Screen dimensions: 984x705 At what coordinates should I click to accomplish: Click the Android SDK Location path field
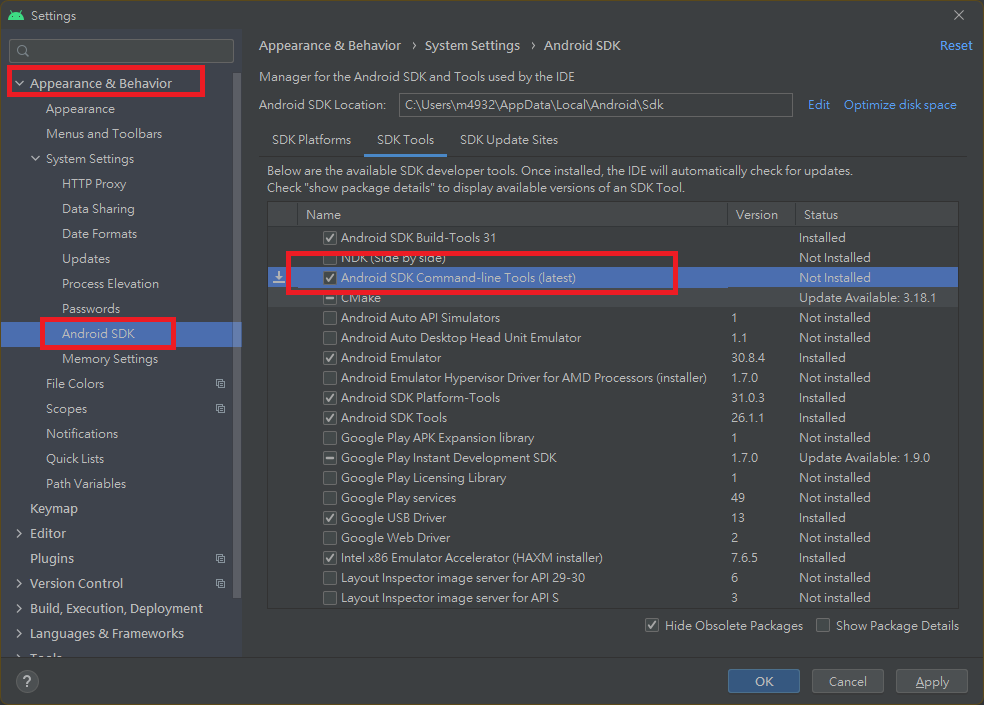click(x=596, y=105)
